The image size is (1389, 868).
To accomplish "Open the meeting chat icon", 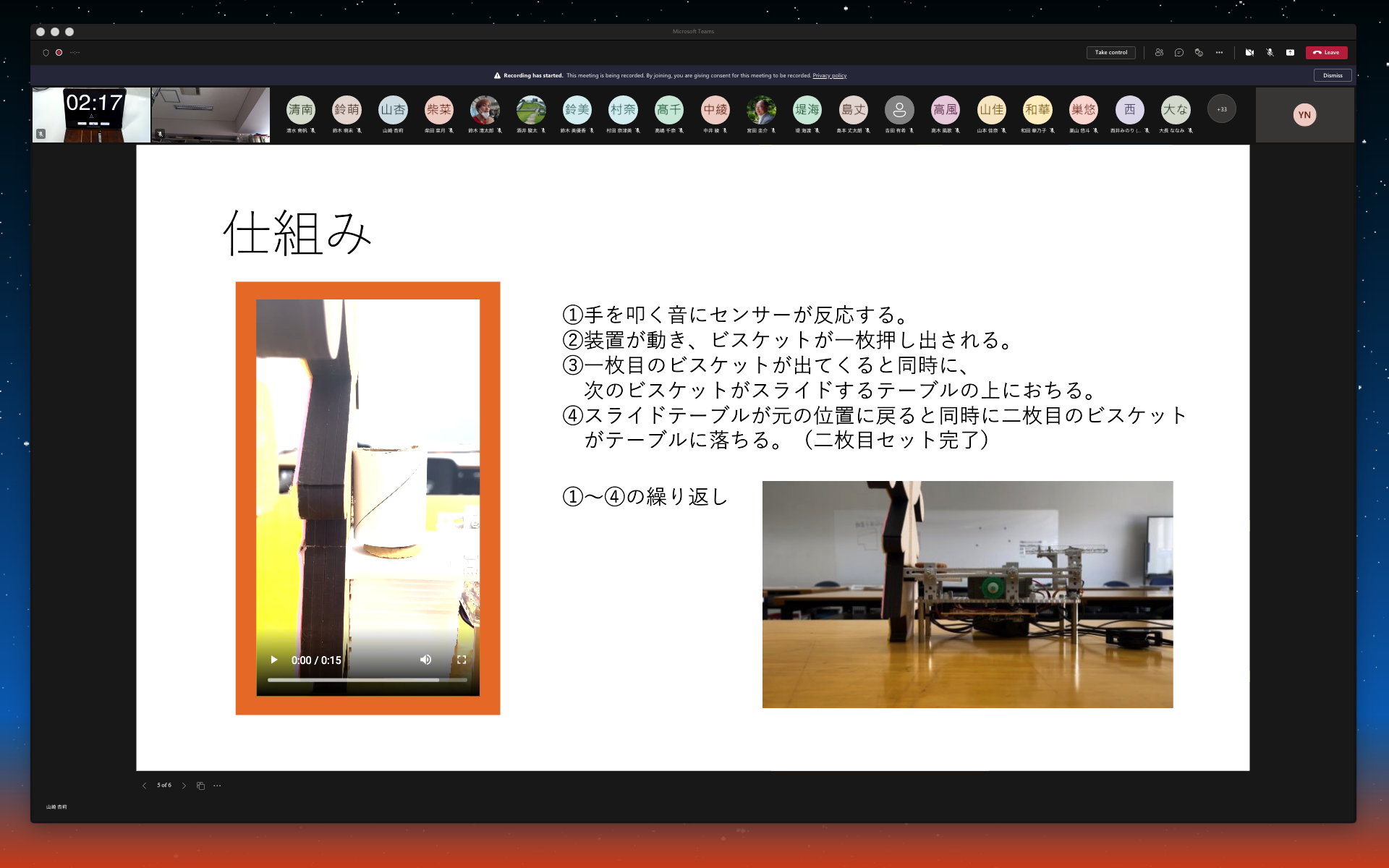I will point(1179,52).
